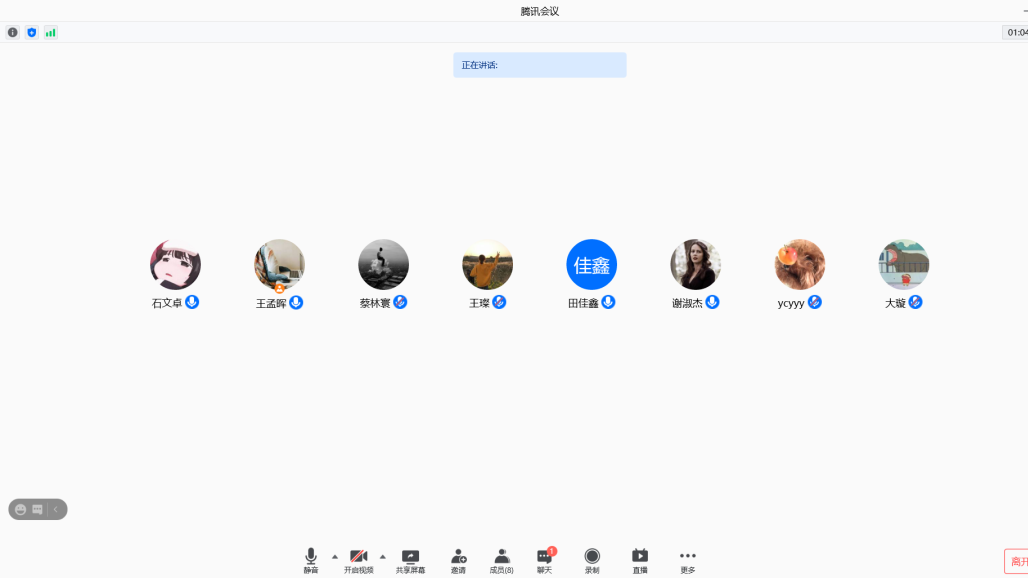Open 聊天 chat with unread badge

544,559
